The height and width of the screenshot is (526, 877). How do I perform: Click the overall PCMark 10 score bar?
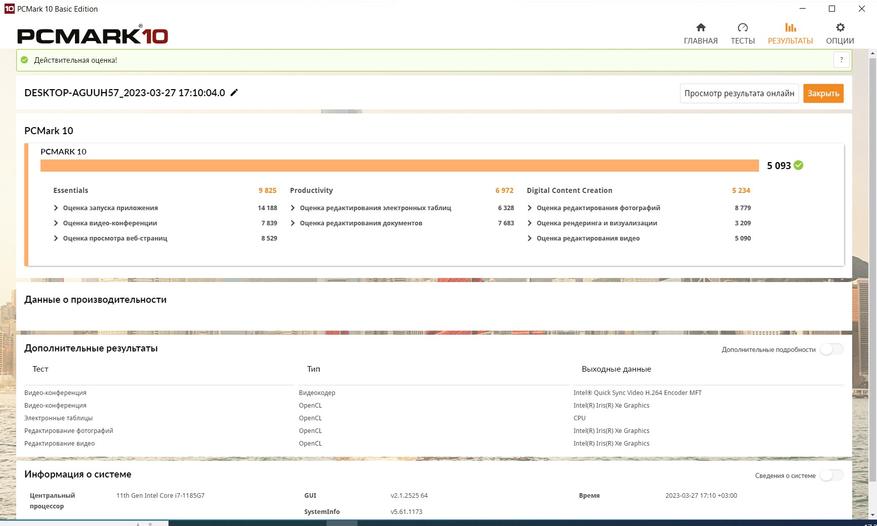[399, 166]
